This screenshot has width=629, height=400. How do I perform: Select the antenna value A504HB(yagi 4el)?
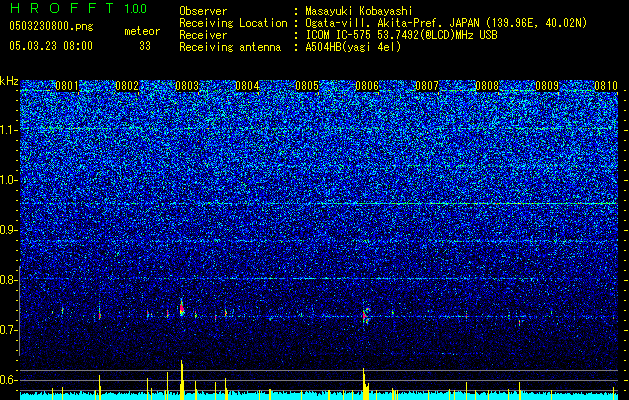point(353,47)
